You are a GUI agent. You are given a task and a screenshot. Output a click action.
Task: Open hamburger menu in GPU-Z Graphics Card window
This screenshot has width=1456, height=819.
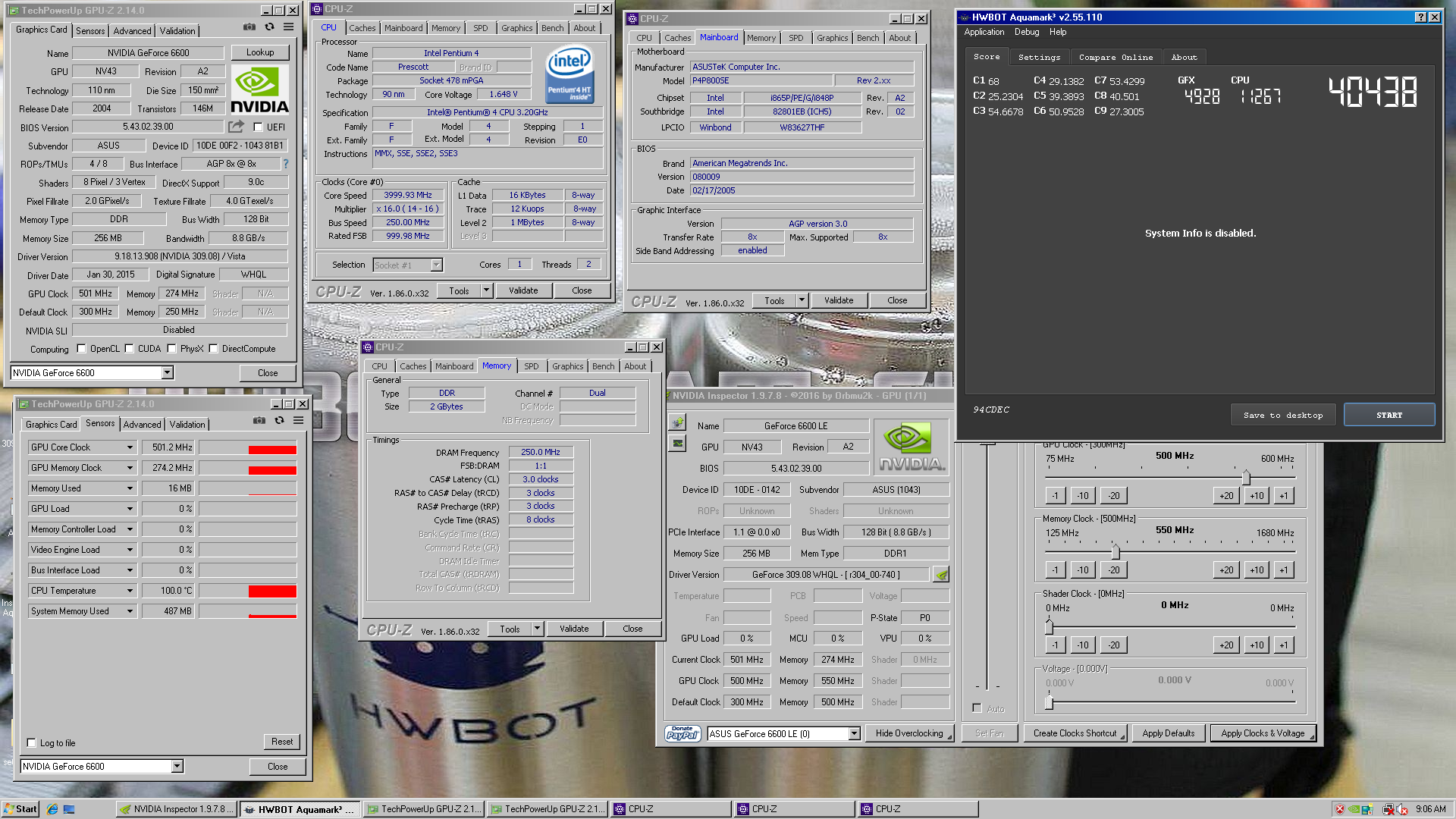click(x=288, y=27)
